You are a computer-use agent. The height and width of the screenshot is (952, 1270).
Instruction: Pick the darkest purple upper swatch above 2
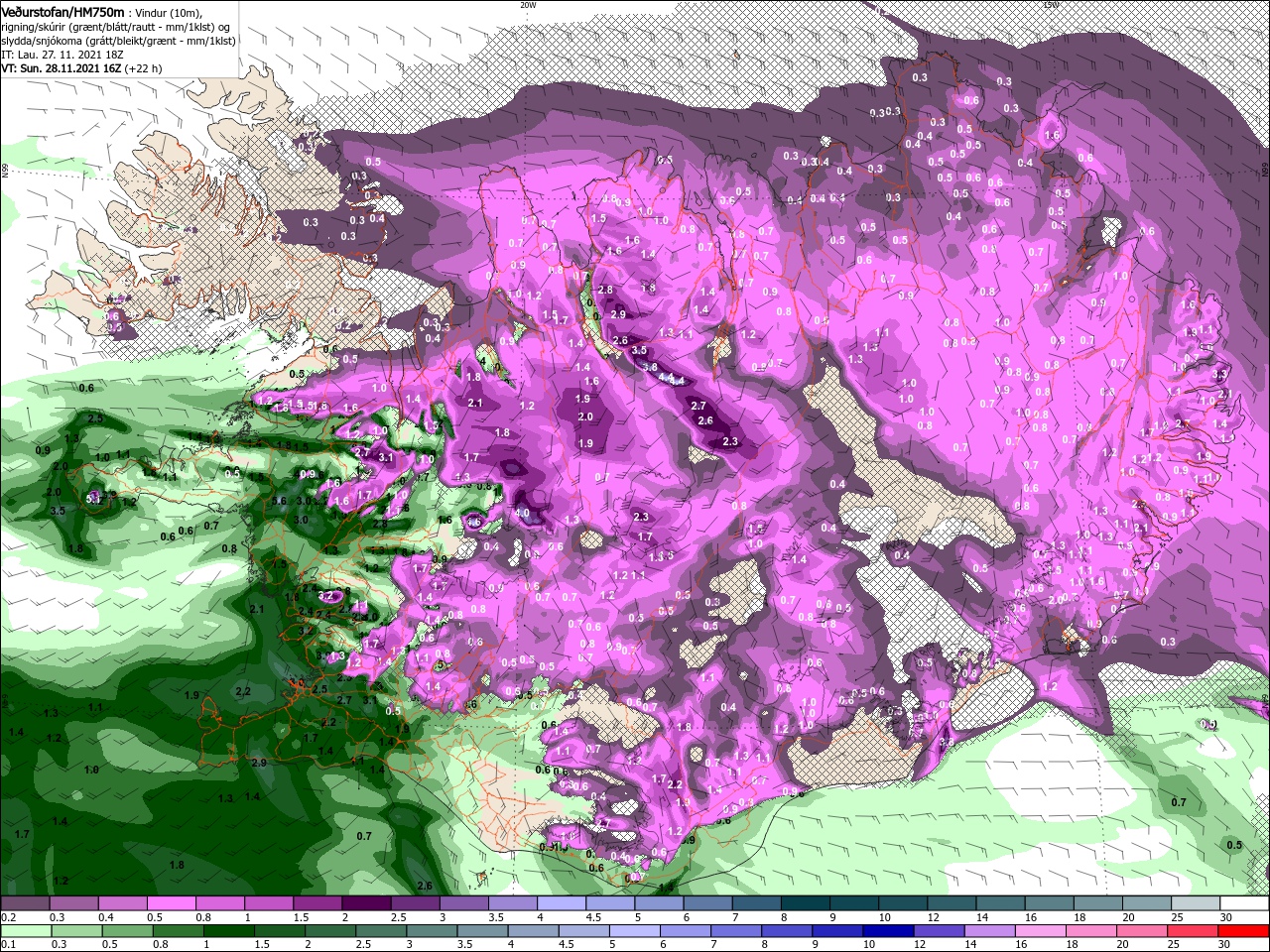point(365,904)
